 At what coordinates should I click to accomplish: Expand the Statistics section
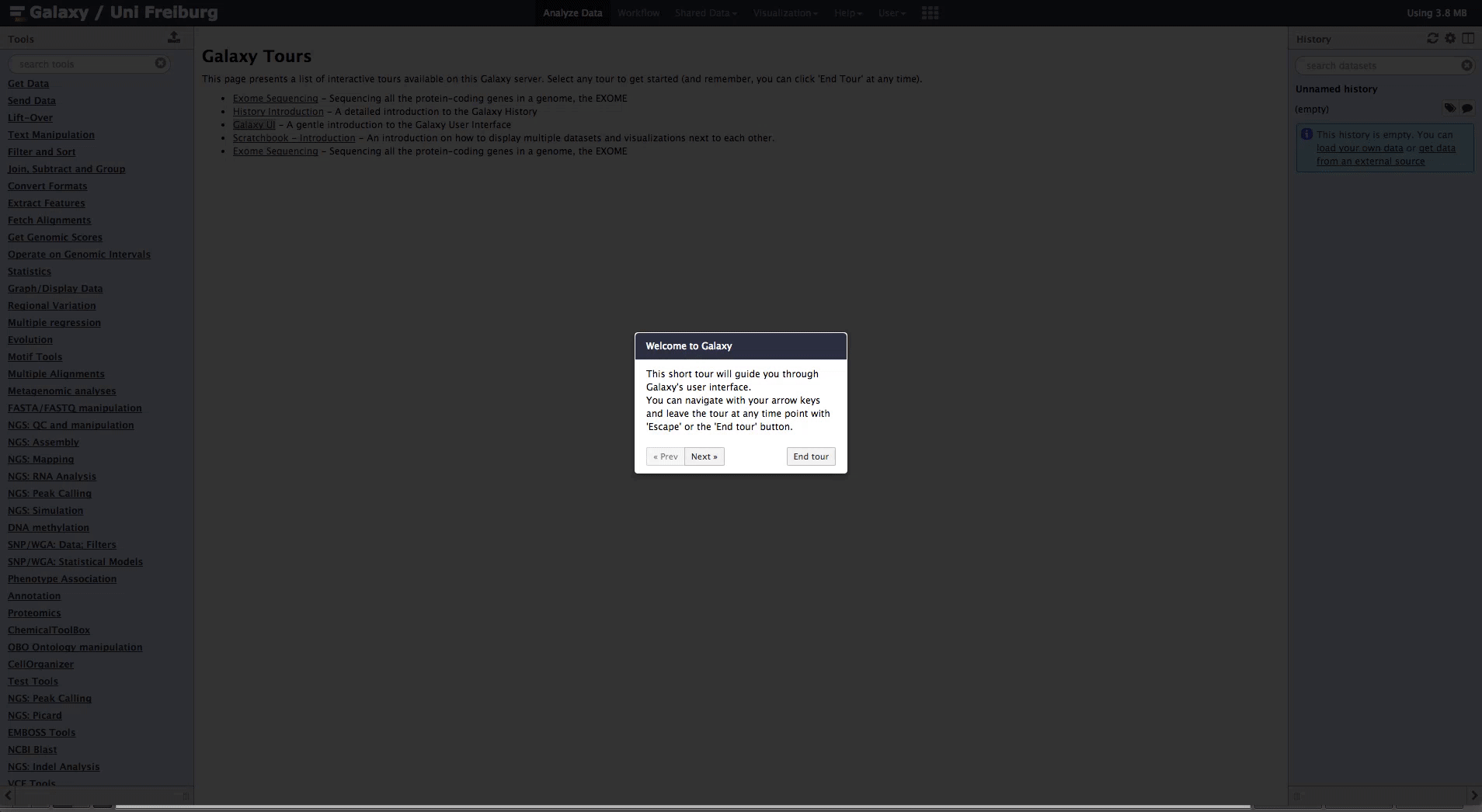30,272
